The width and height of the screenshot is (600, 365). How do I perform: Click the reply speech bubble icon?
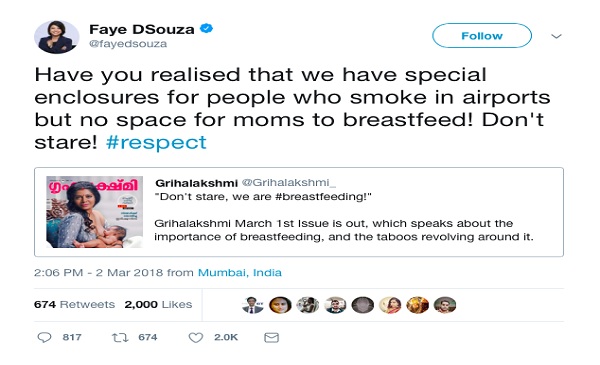44,337
